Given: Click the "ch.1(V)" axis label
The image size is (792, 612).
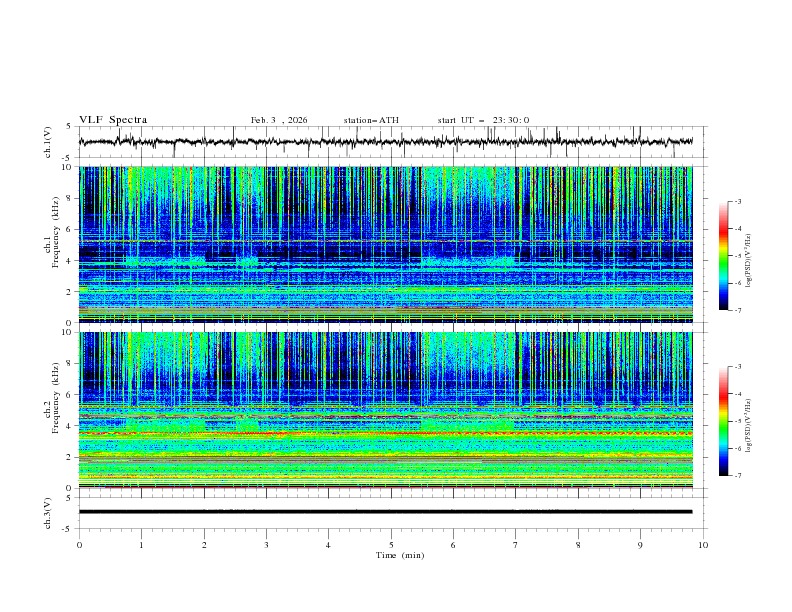Looking at the screenshot, I should [x=48, y=142].
